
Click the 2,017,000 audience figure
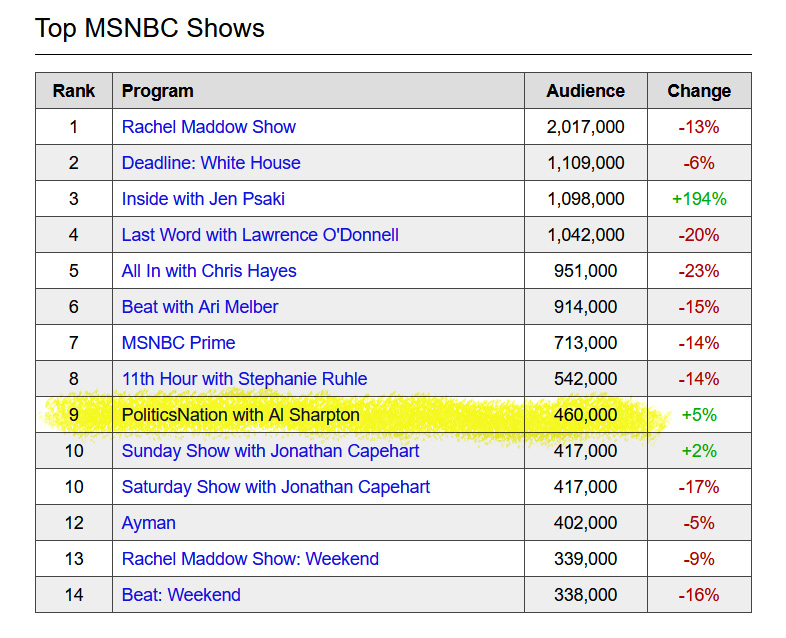(585, 127)
